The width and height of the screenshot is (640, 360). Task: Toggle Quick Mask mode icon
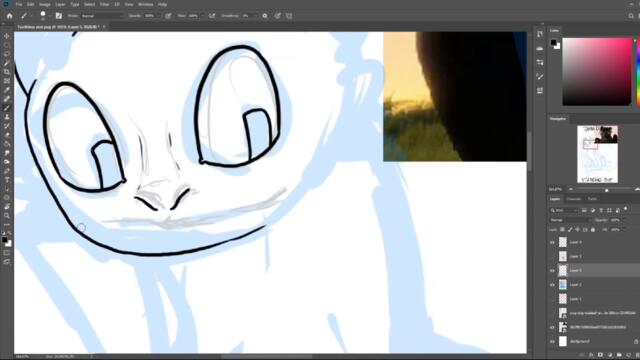coord(7,253)
